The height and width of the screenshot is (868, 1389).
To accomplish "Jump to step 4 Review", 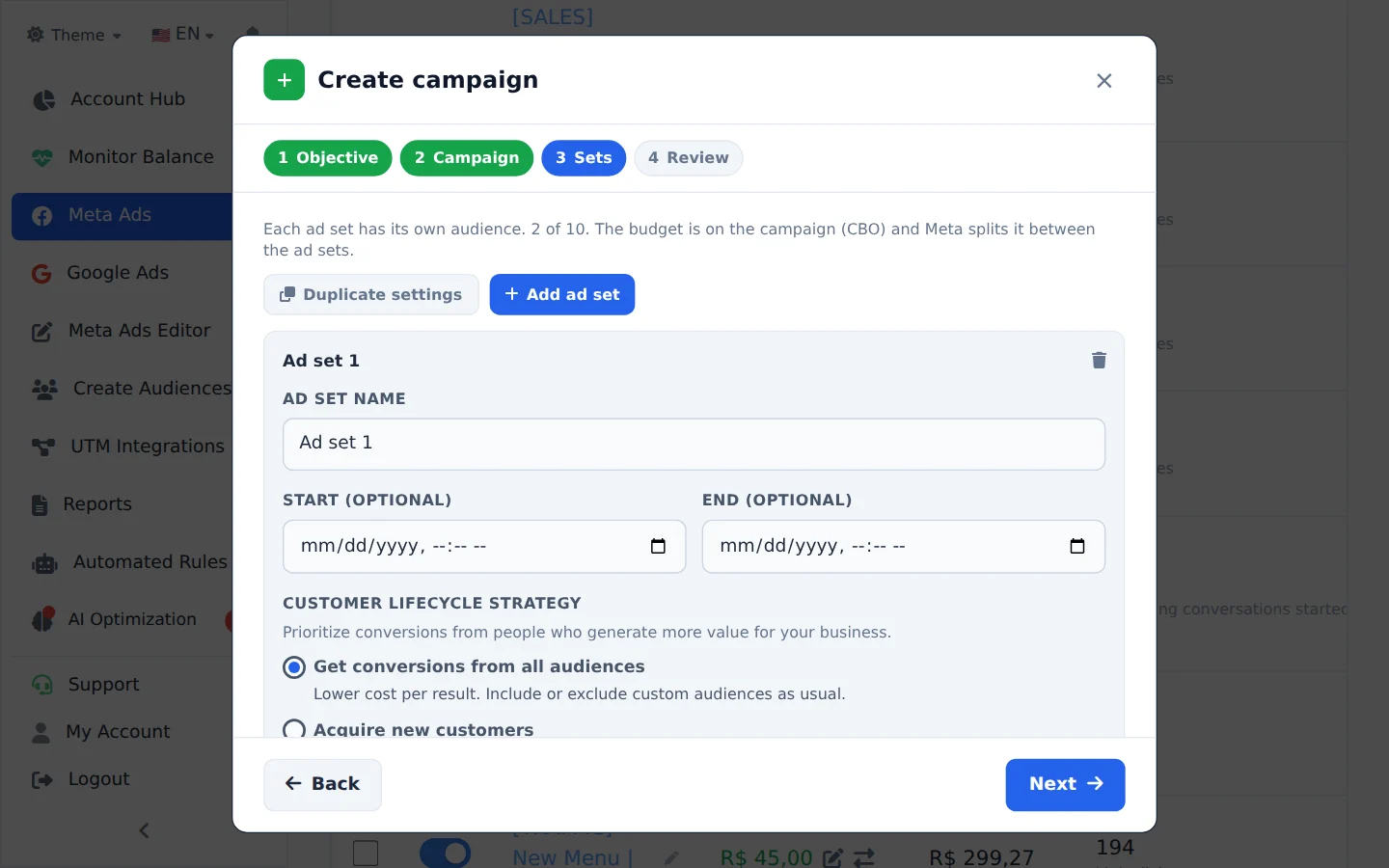I will coord(689,158).
